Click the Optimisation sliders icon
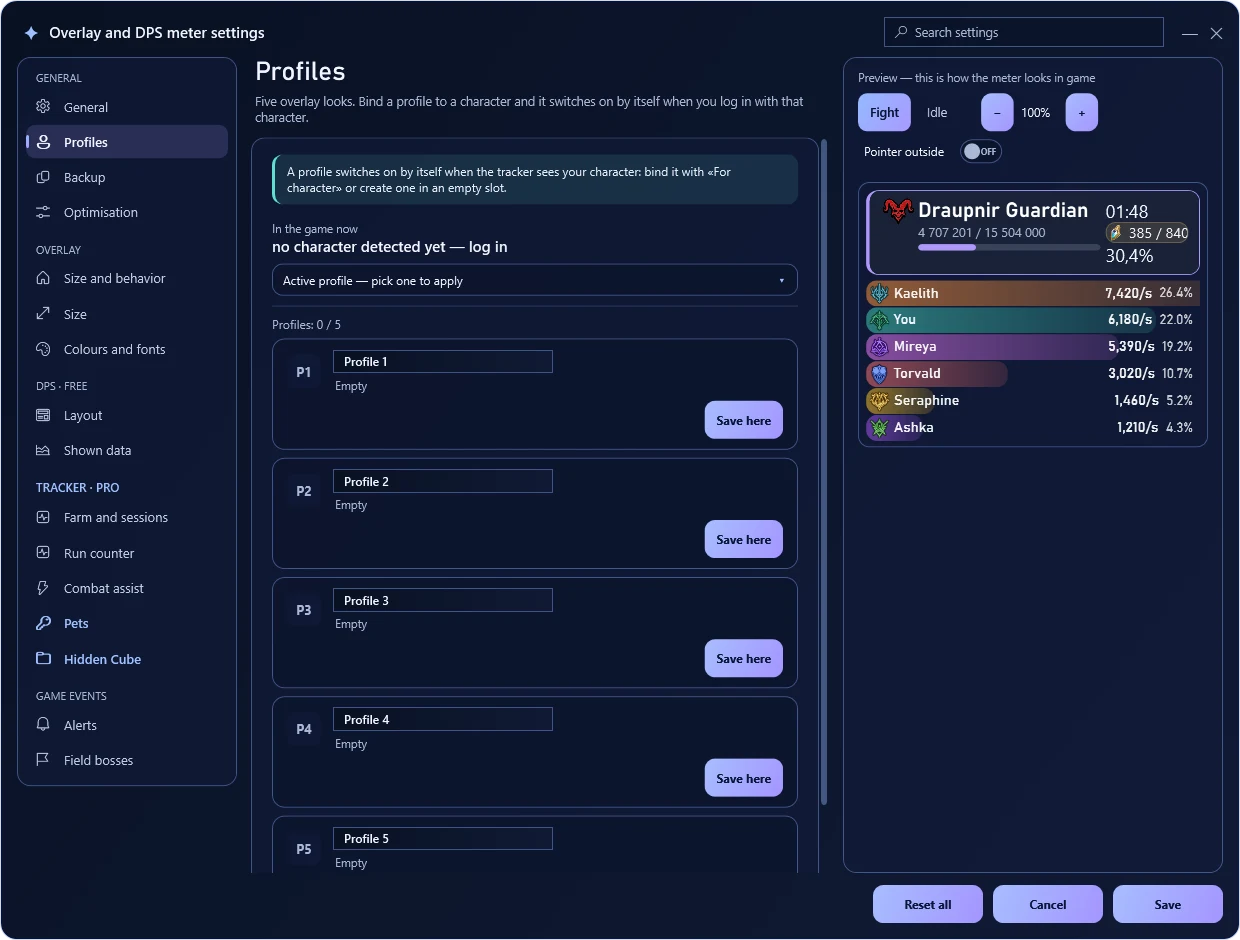 43,212
